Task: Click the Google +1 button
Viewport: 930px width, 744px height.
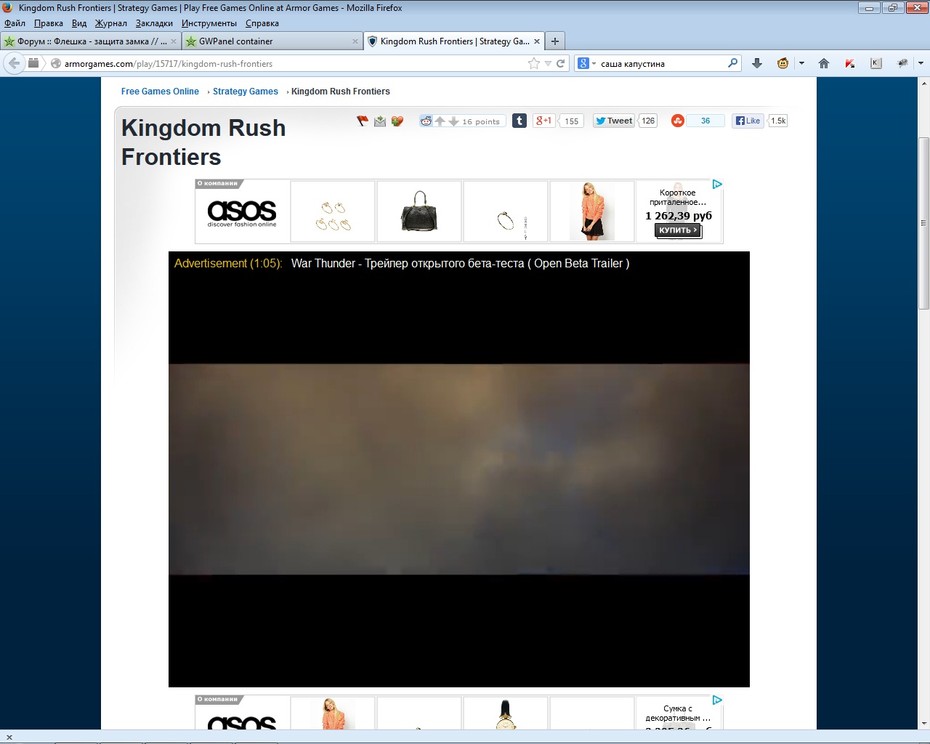Action: [543, 121]
